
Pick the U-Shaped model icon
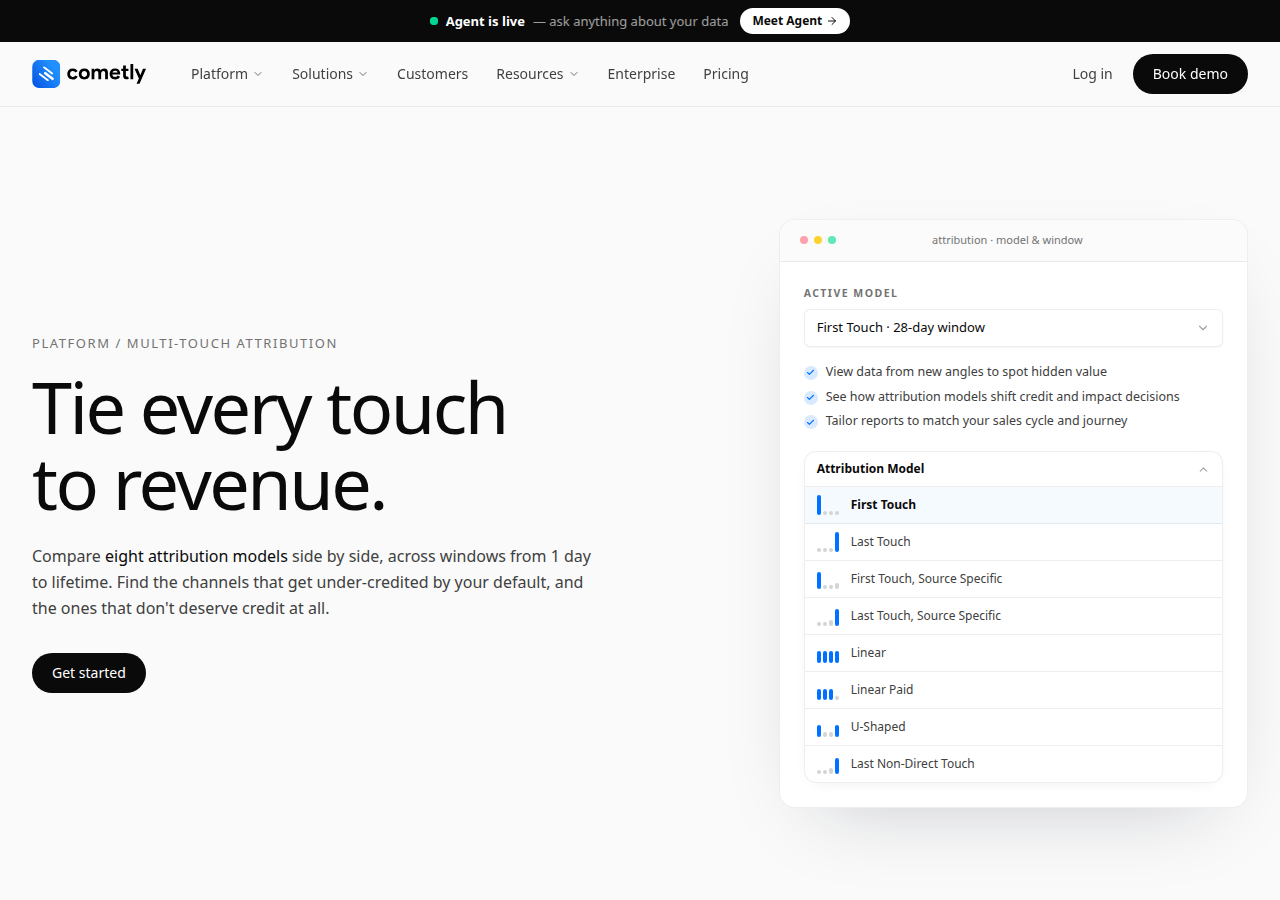pyautogui.click(x=828, y=728)
